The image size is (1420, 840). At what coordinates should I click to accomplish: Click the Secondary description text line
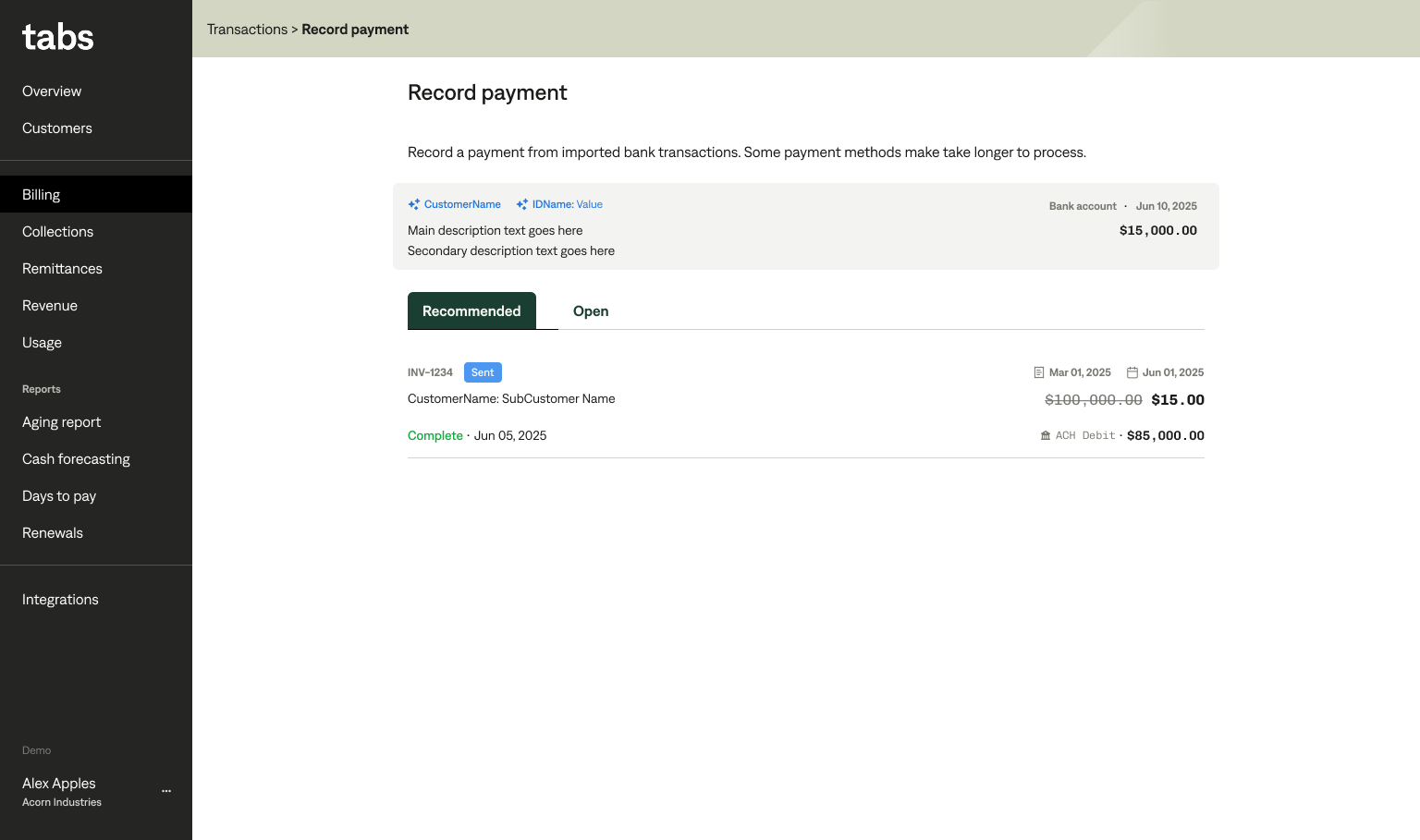(511, 250)
